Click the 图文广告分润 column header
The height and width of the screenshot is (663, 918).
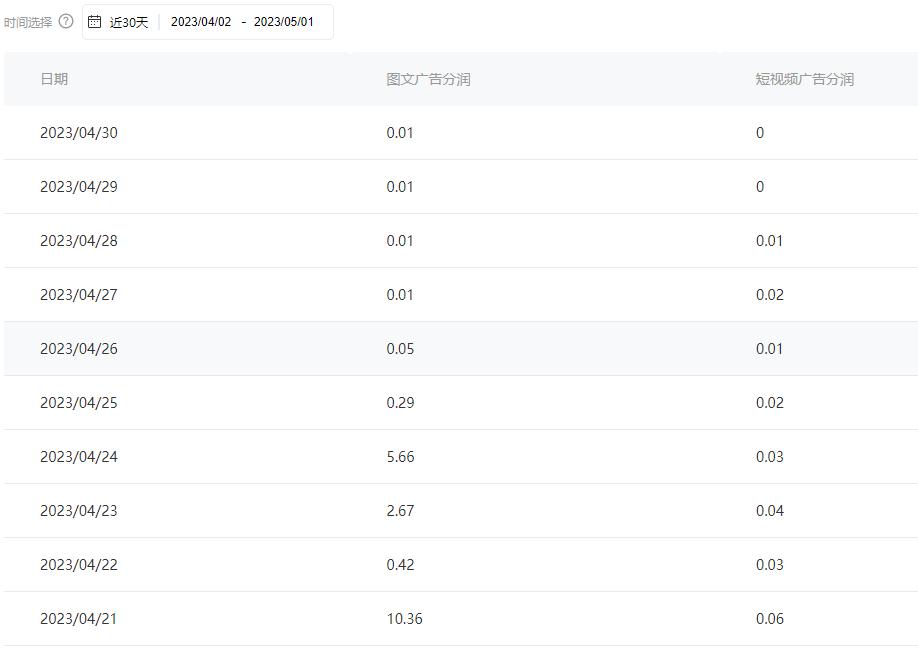pyautogui.click(x=428, y=79)
